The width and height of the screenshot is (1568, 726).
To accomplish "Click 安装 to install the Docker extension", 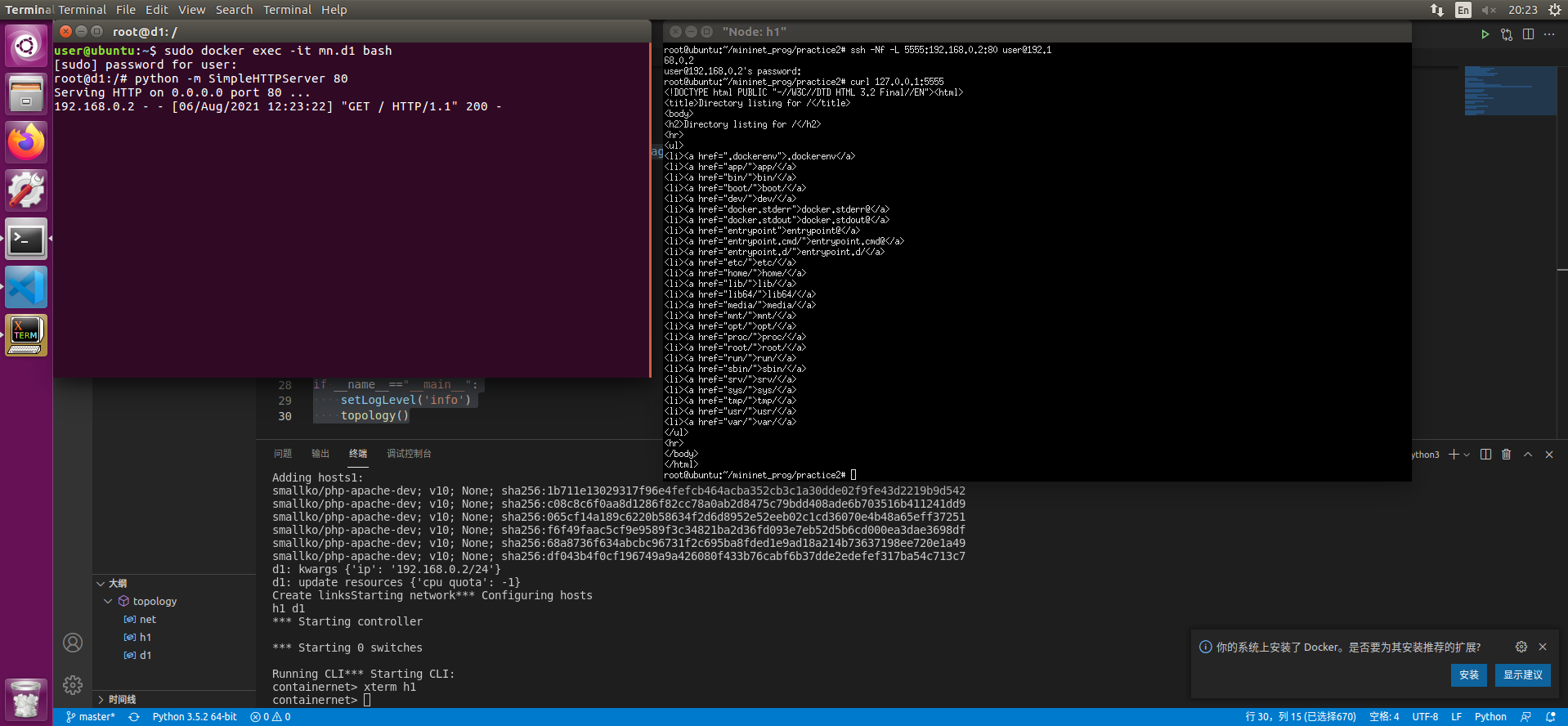I will coord(1468,674).
